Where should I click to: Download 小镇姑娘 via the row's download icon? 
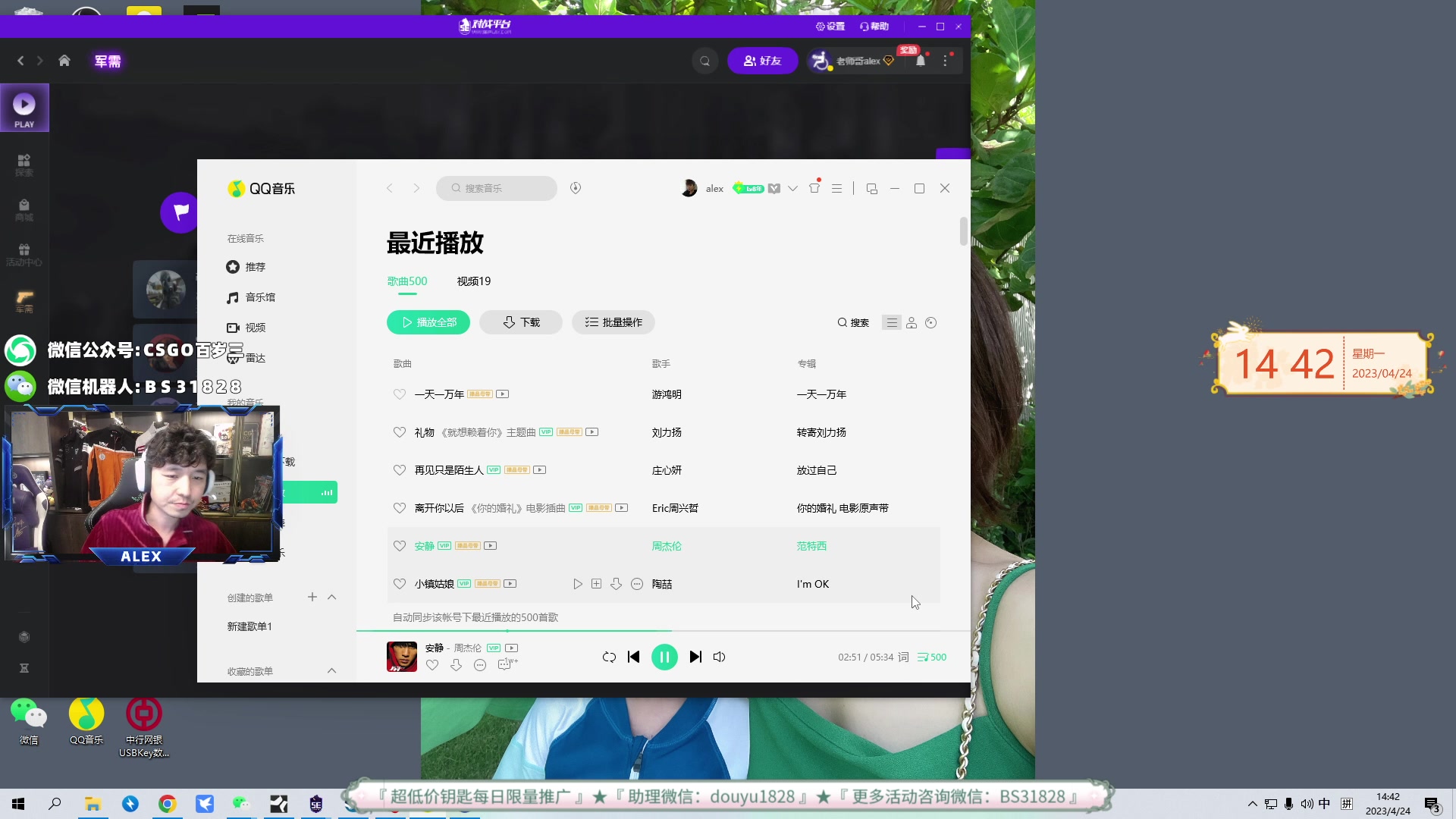point(617,584)
